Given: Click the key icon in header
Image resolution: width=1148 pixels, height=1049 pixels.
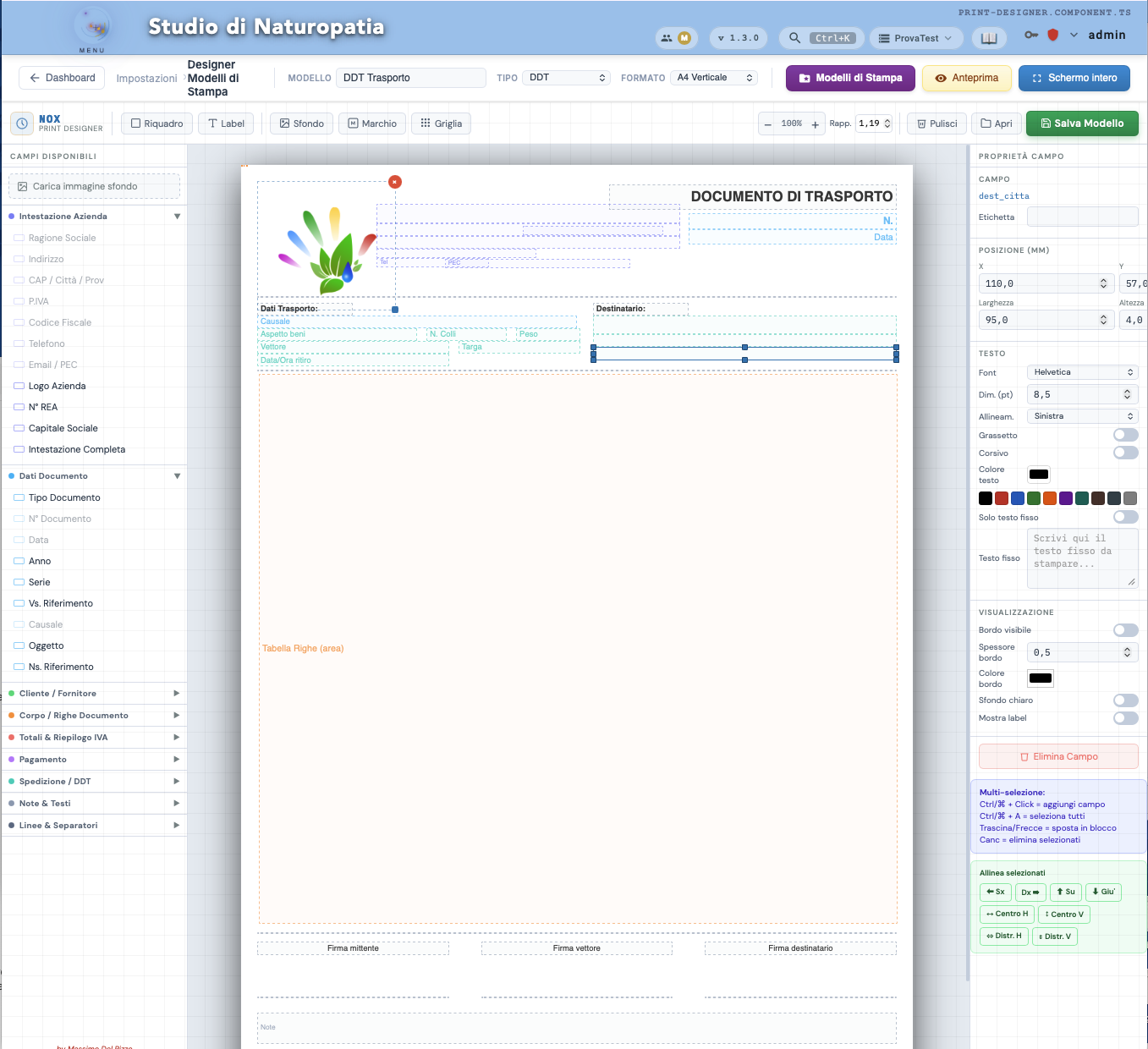Looking at the screenshot, I should [x=1031, y=36].
